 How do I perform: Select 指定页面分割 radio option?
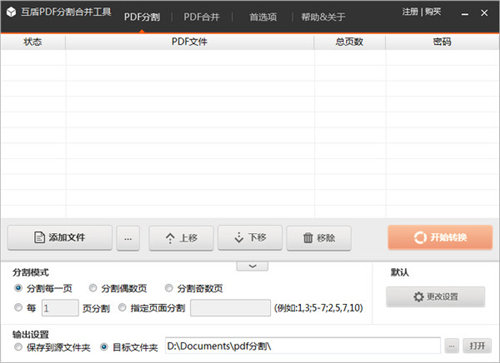122,307
